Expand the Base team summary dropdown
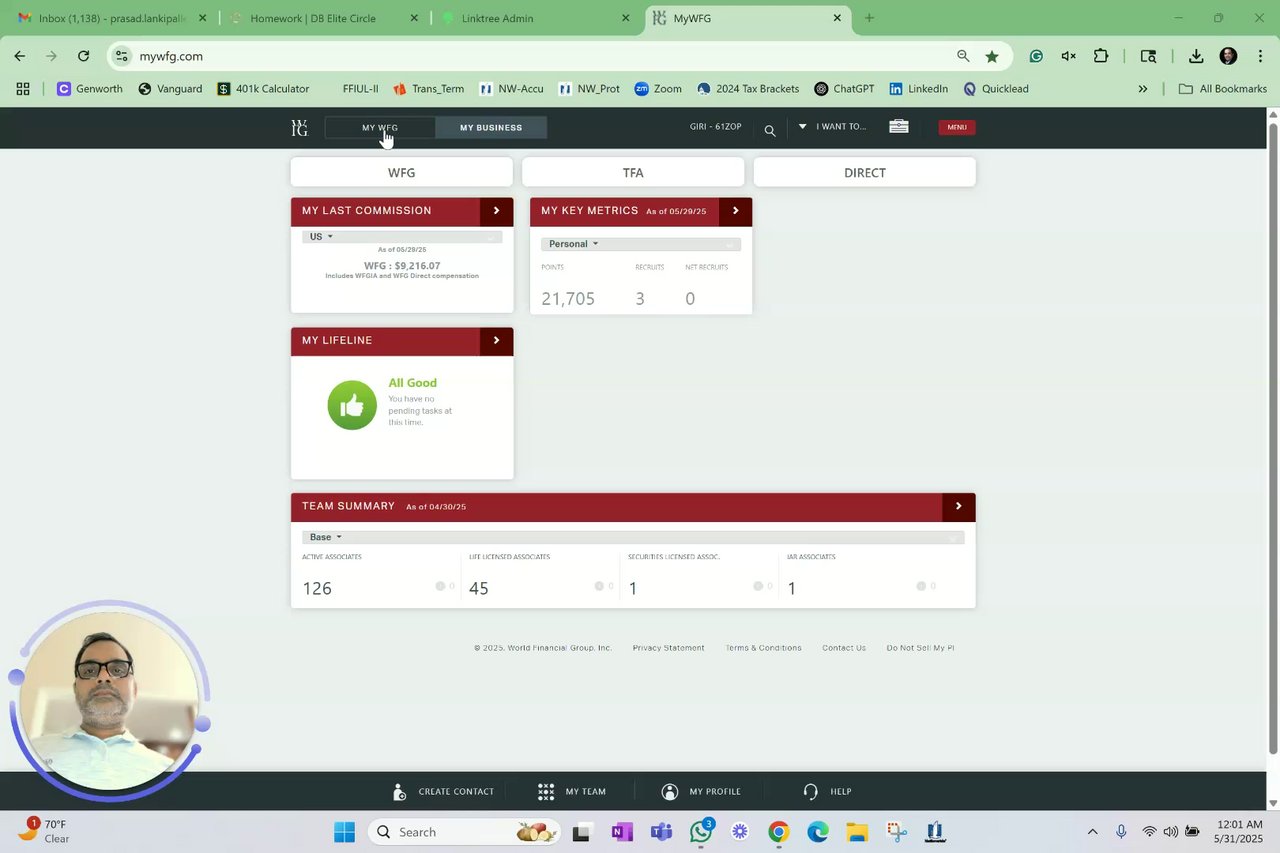1280x853 pixels. click(x=633, y=537)
